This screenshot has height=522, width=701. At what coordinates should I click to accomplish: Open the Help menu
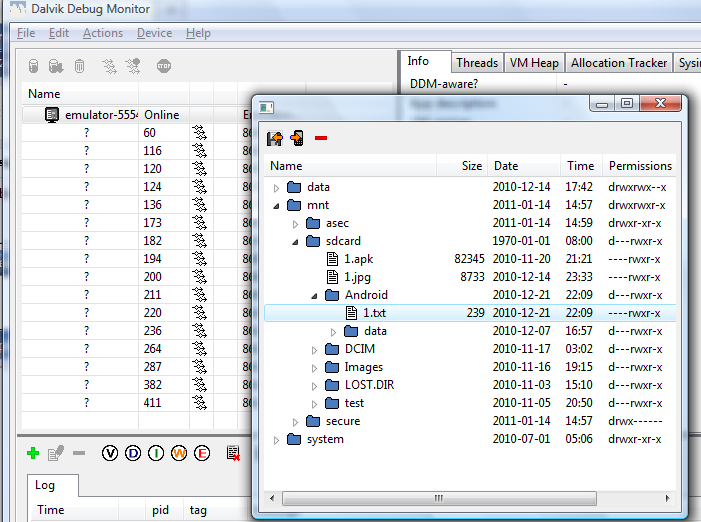(198, 33)
